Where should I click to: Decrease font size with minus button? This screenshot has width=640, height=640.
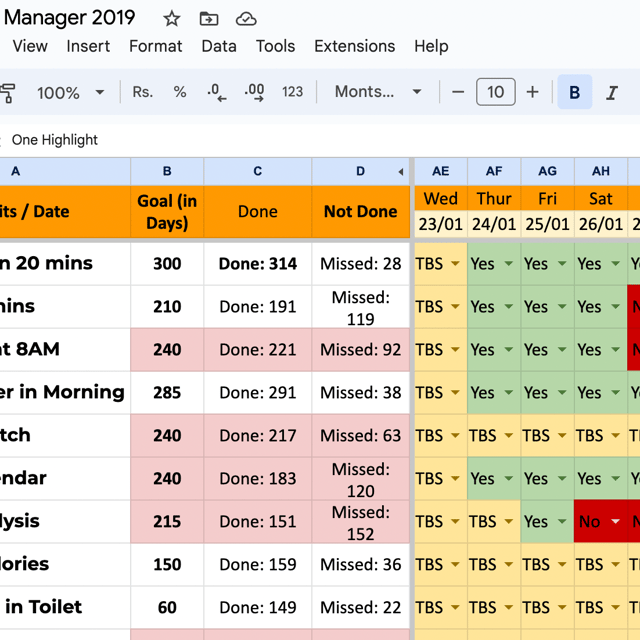point(458,92)
